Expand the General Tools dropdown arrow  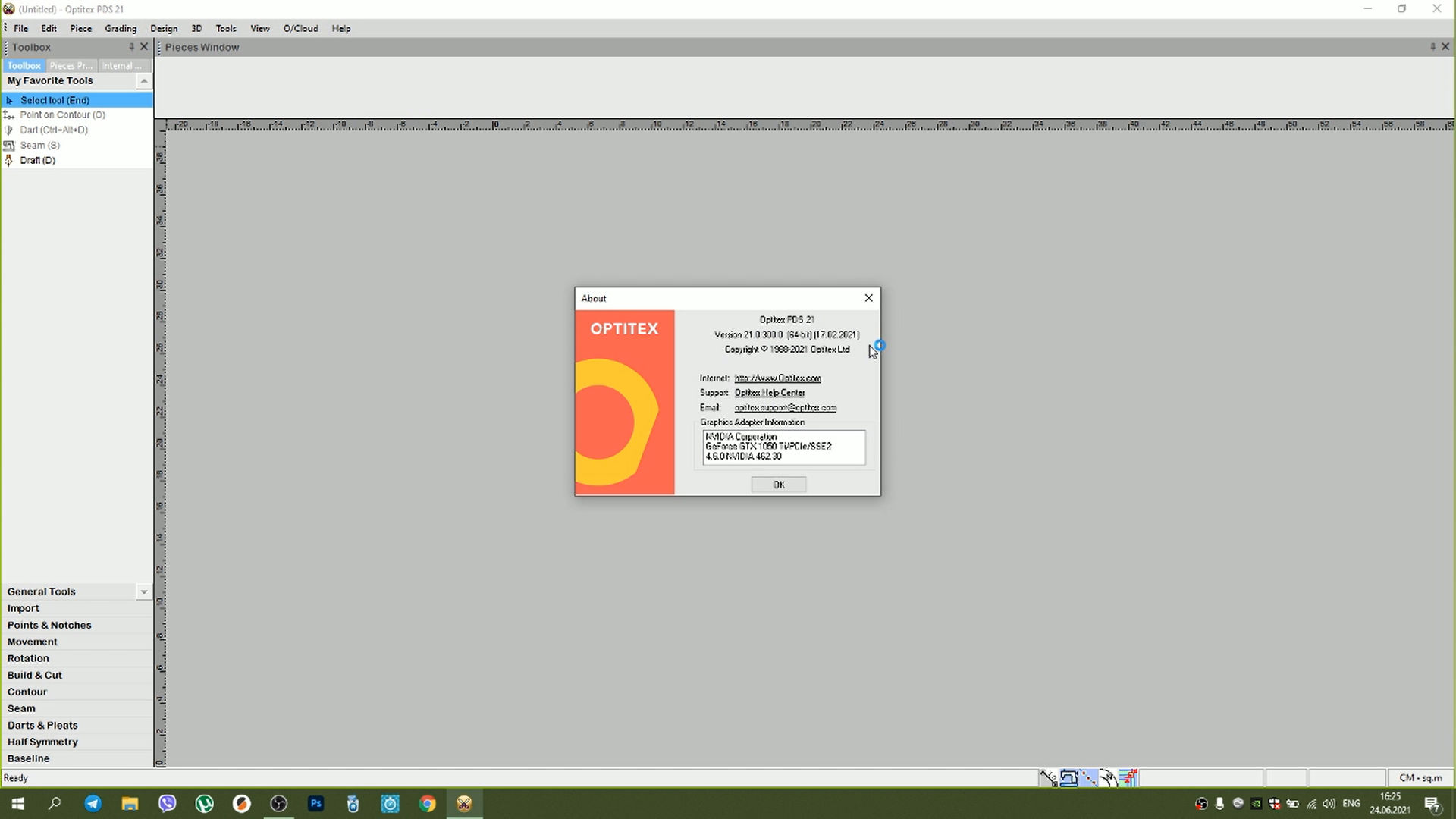[143, 591]
